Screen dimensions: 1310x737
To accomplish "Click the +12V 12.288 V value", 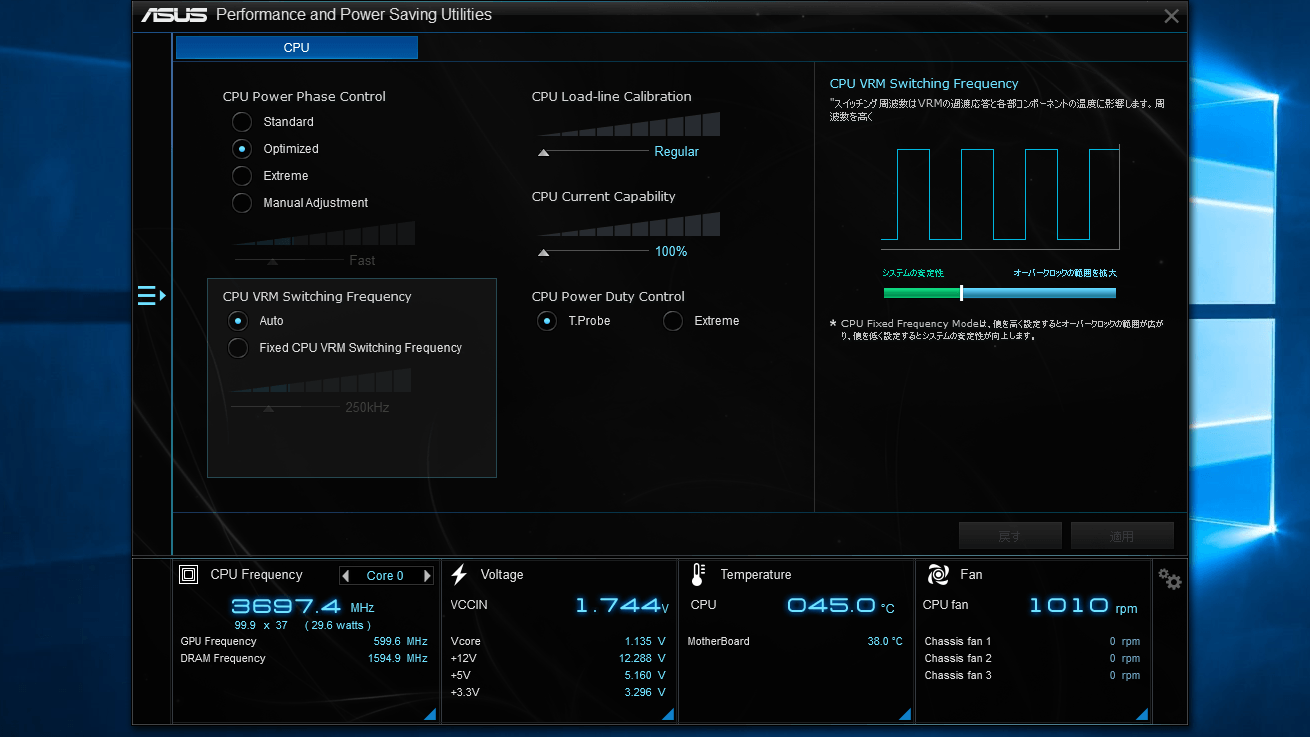I will coord(635,659).
